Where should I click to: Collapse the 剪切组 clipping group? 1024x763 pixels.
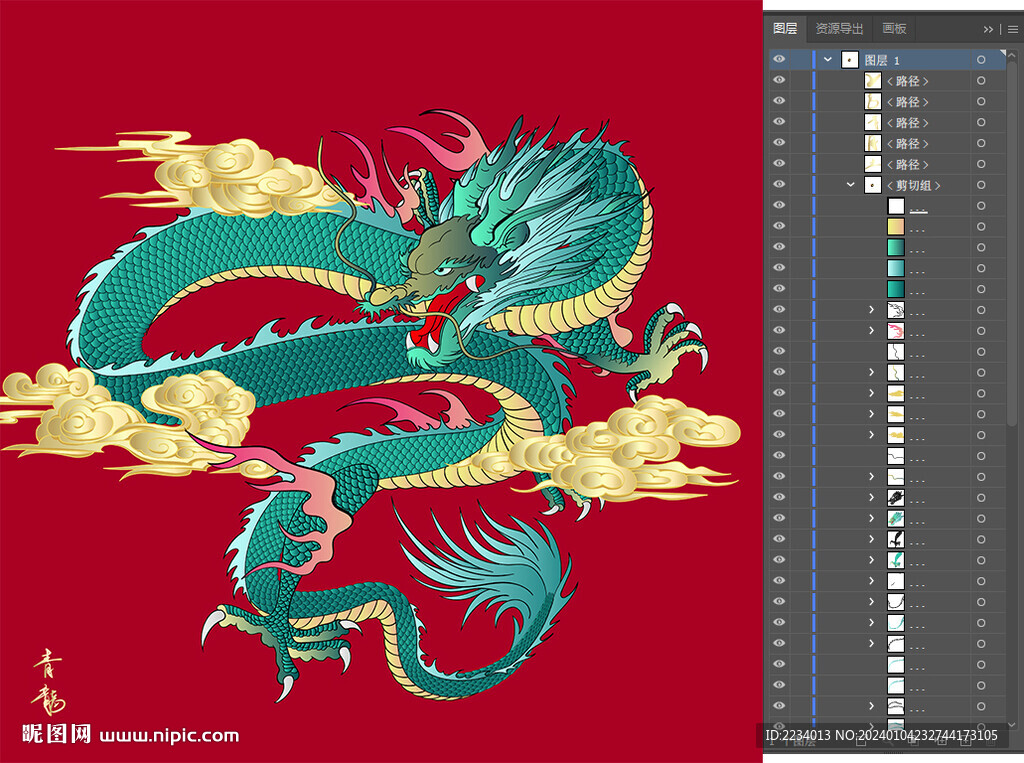pyautogui.click(x=851, y=185)
